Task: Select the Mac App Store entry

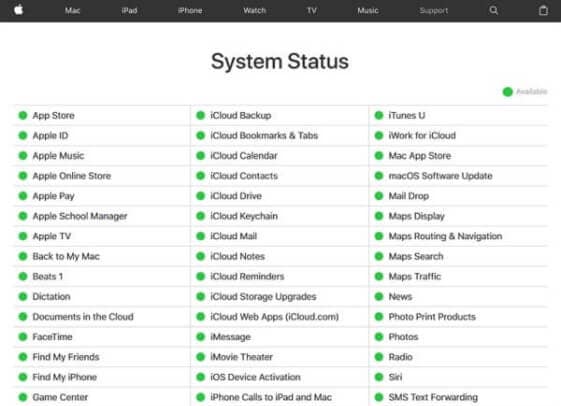Action: click(x=420, y=156)
